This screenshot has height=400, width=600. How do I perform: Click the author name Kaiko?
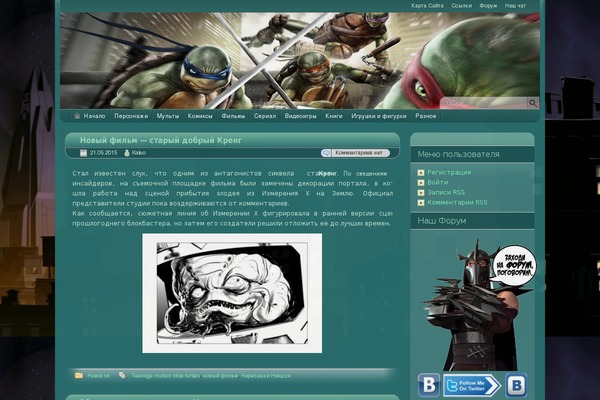pyautogui.click(x=139, y=153)
